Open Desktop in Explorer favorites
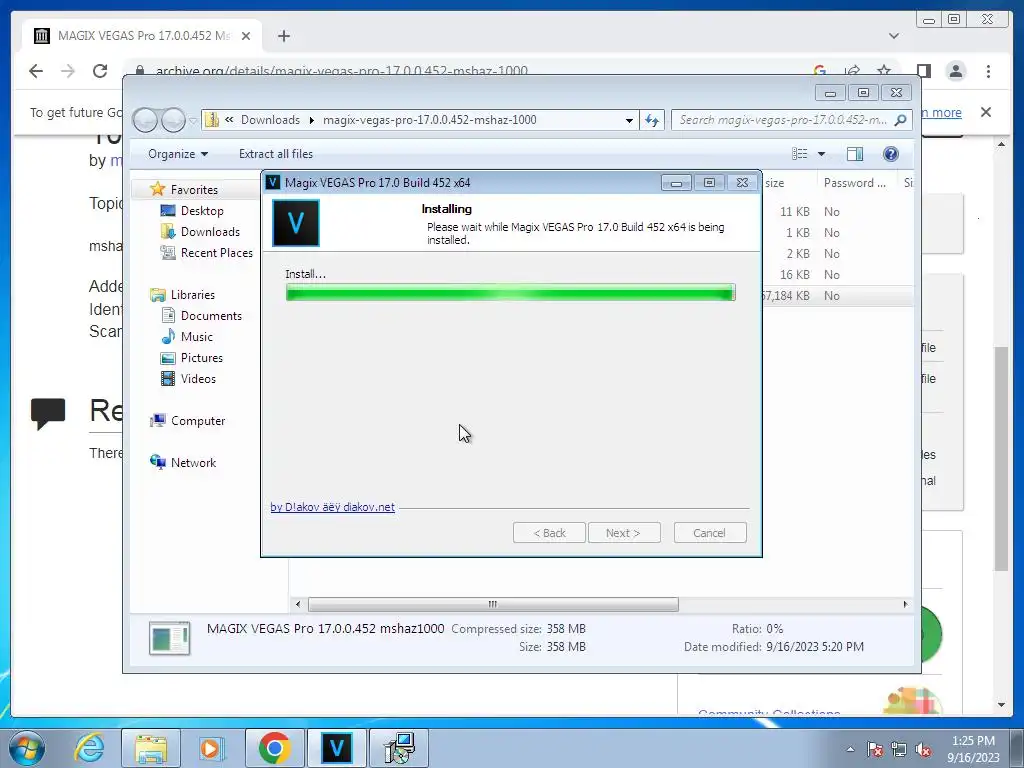This screenshot has width=1024, height=768. tap(202, 211)
